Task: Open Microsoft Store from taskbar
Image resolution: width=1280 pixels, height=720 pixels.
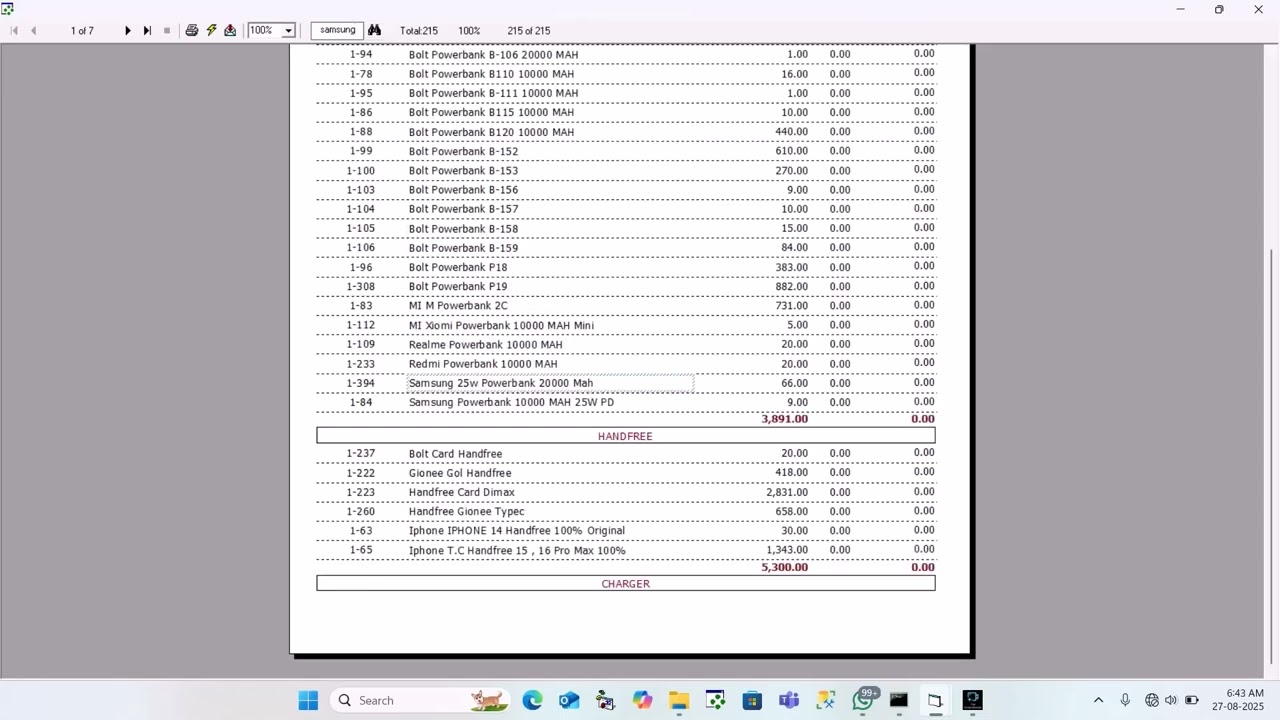Action: 752,700
